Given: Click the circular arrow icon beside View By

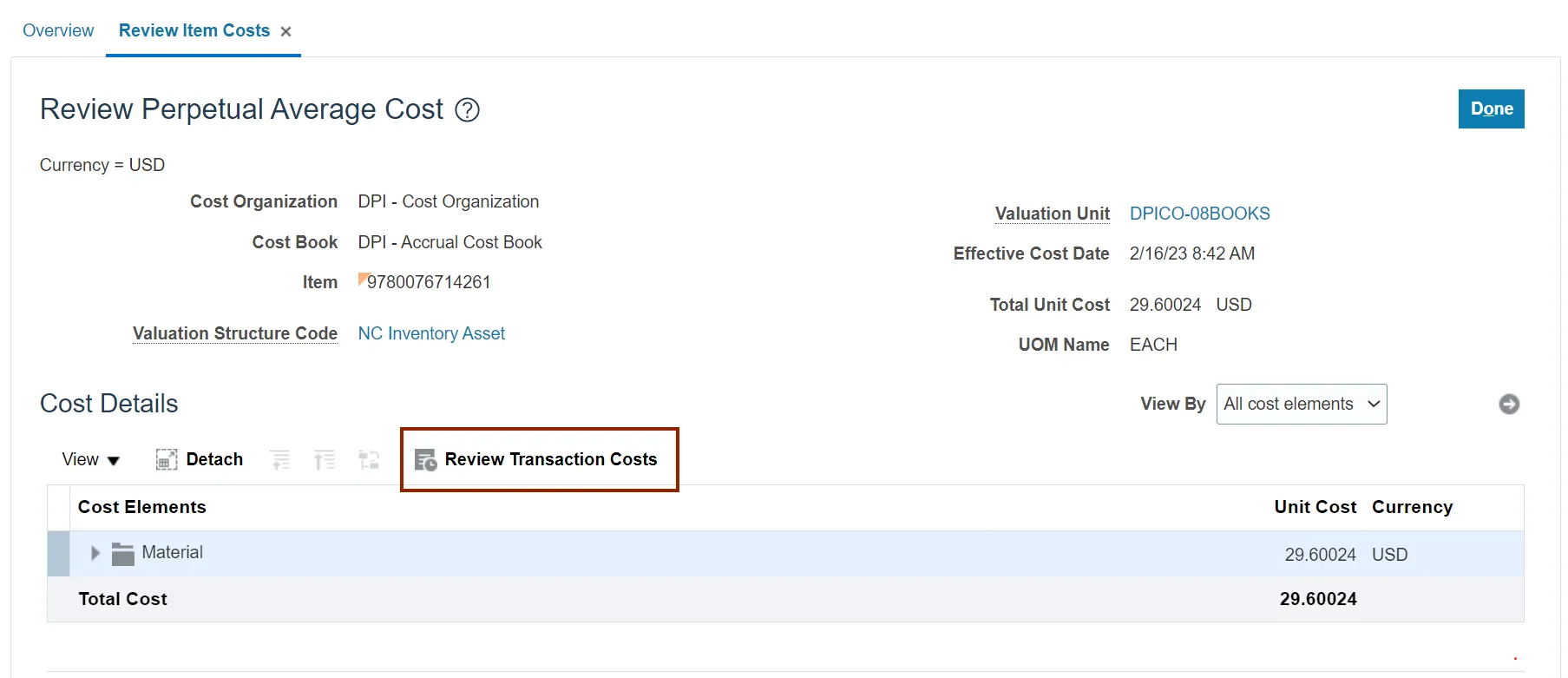Looking at the screenshot, I should point(1509,405).
